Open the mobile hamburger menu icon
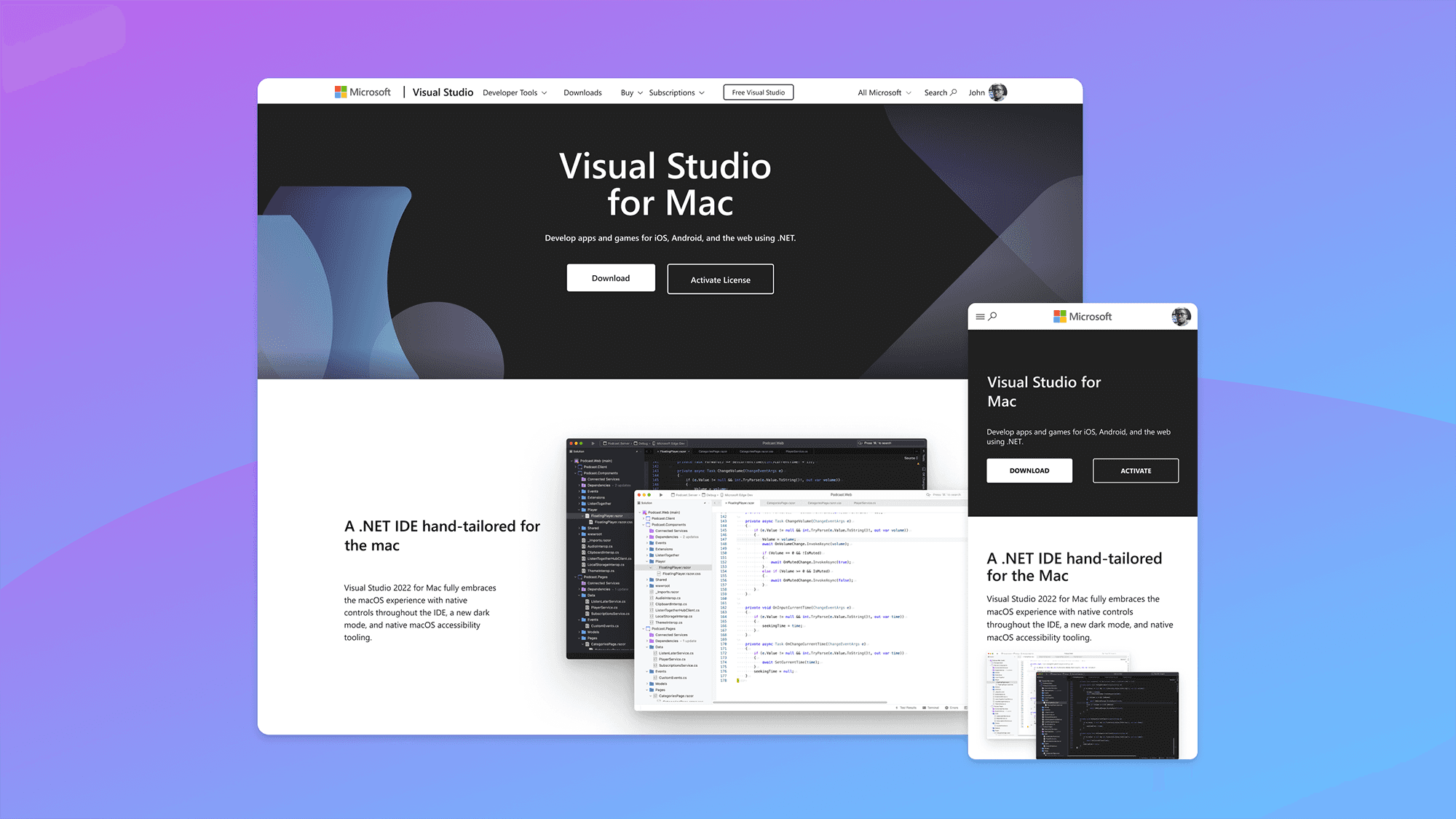1456x819 pixels. click(x=980, y=317)
